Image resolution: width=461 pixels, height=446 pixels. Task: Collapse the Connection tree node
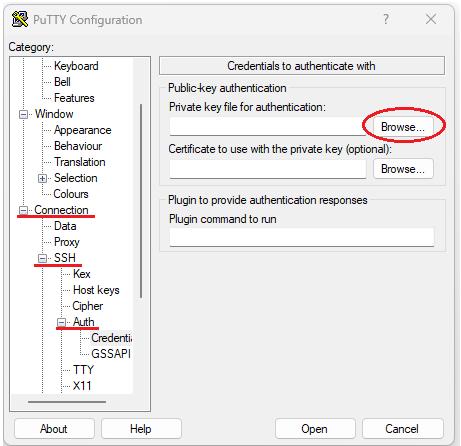(x=23, y=210)
